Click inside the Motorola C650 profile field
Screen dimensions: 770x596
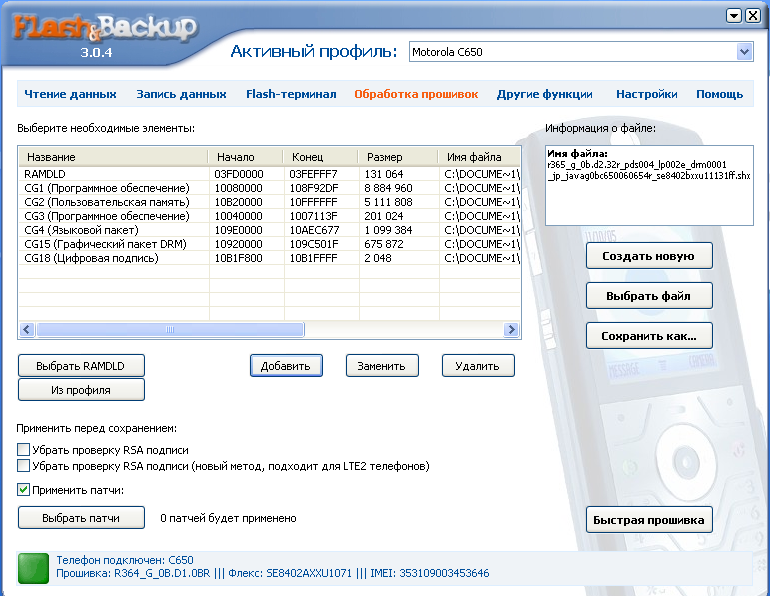tap(573, 52)
